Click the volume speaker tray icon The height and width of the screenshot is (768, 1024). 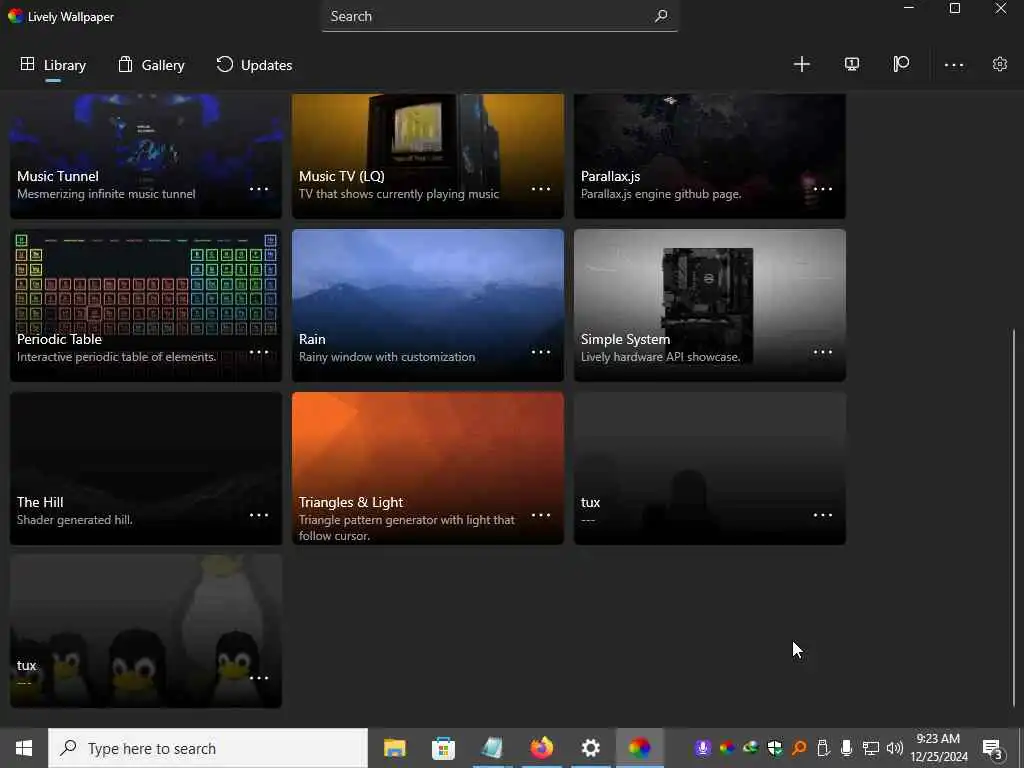click(895, 748)
